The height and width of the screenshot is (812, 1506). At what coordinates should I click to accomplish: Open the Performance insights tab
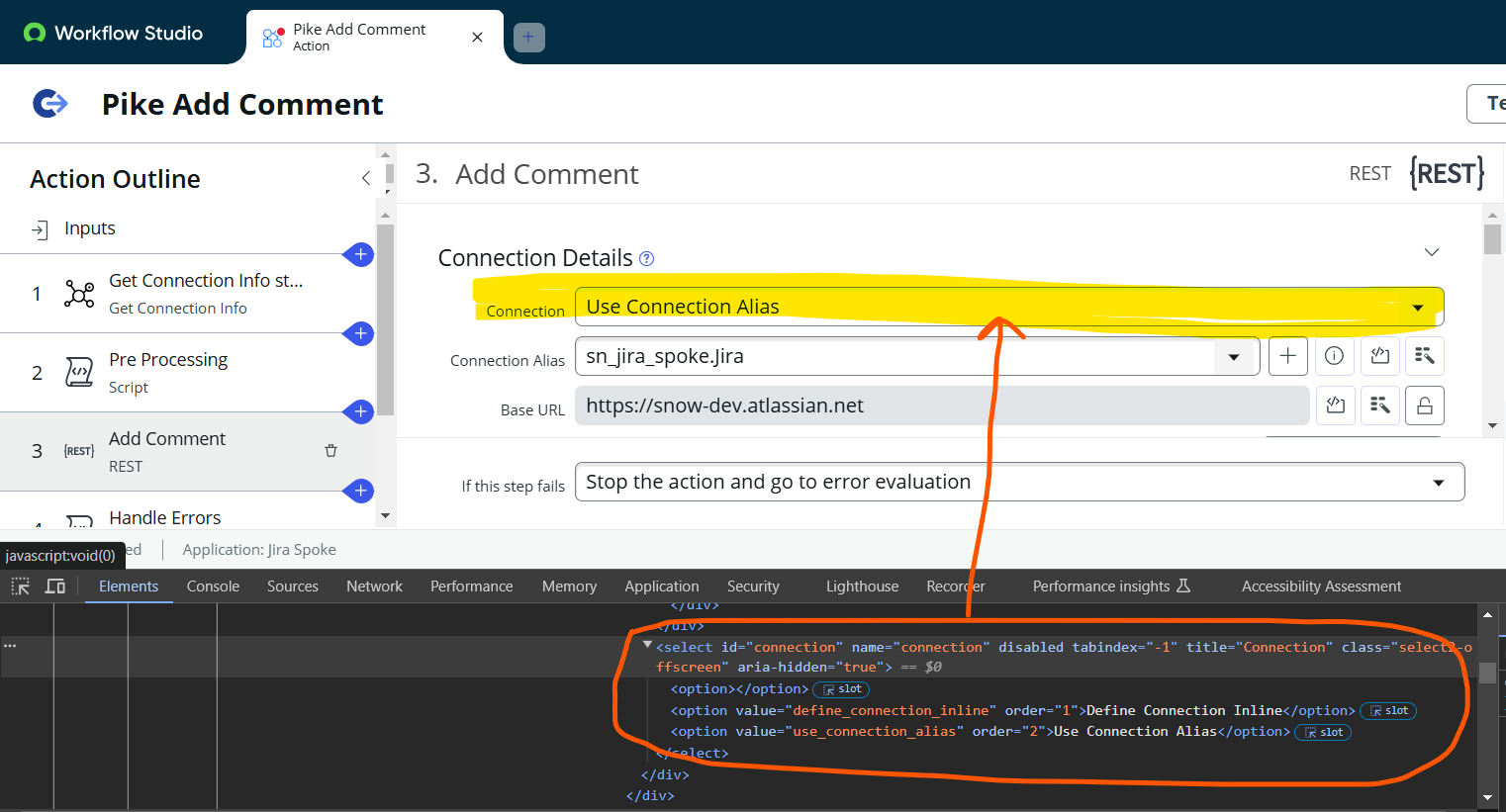click(1111, 586)
